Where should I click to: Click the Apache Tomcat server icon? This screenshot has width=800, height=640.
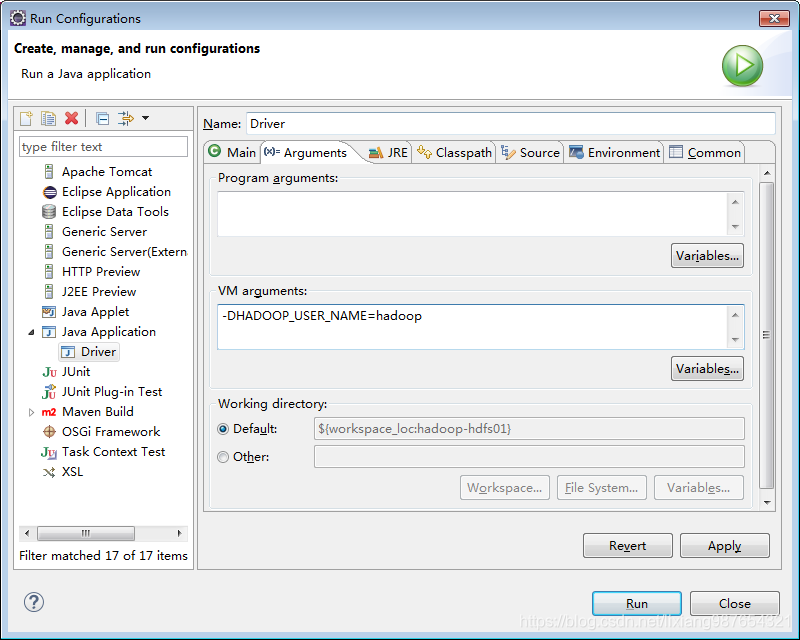(49, 171)
